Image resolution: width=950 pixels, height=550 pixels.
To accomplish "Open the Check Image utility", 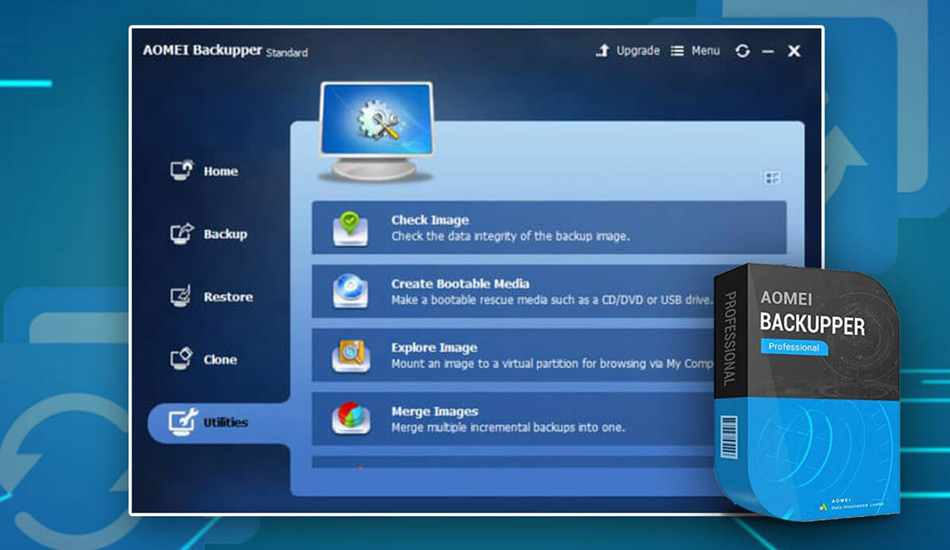I will click(x=549, y=228).
